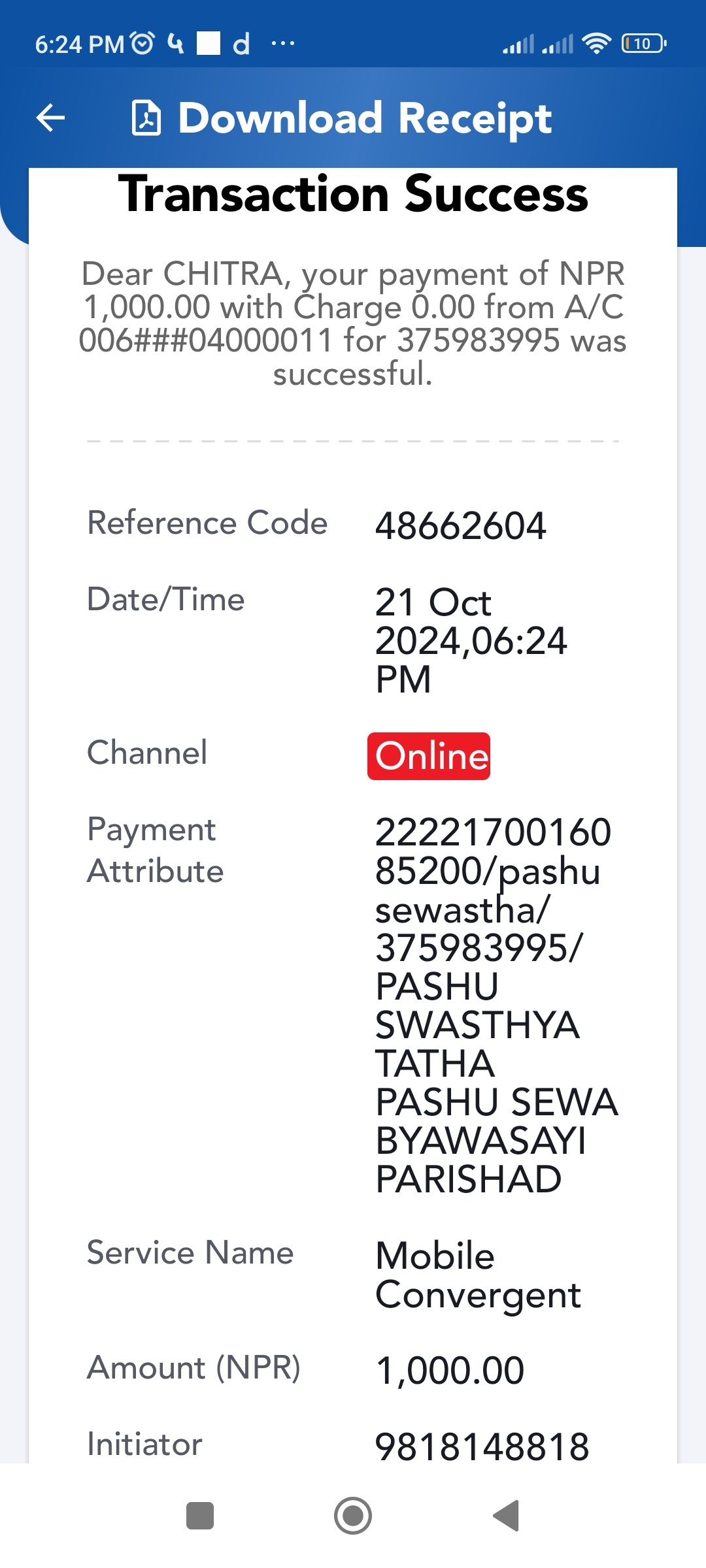Tap the back arrow in header

click(50, 118)
